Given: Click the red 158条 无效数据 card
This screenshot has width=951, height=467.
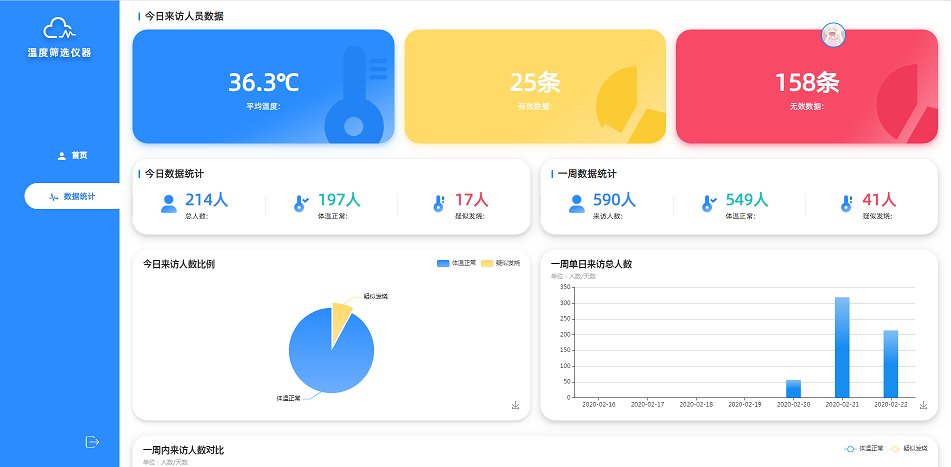Looking at the screenshot, I should (x=806, y=87).
